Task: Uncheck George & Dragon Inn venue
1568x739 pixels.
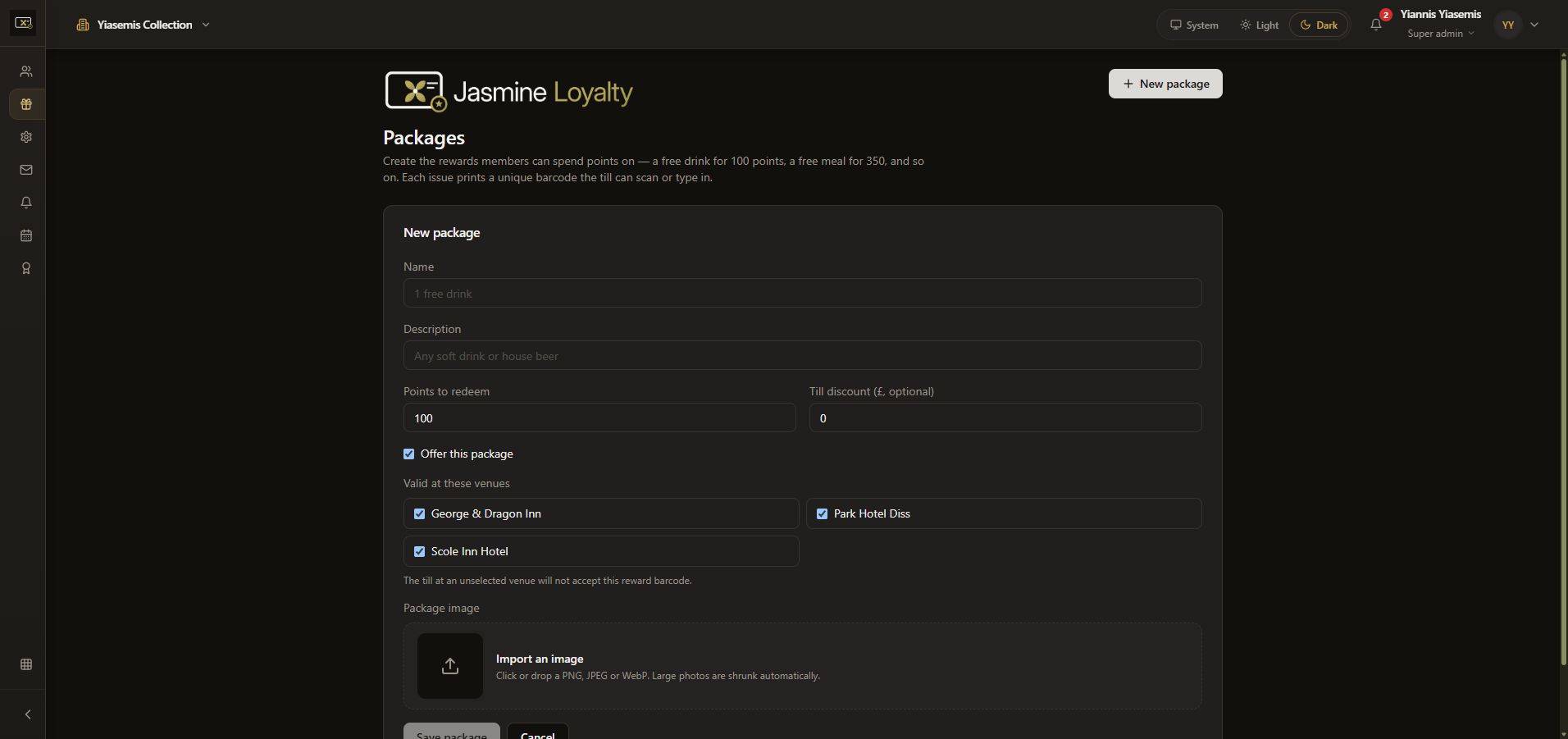Action: (x=420, y=513)
